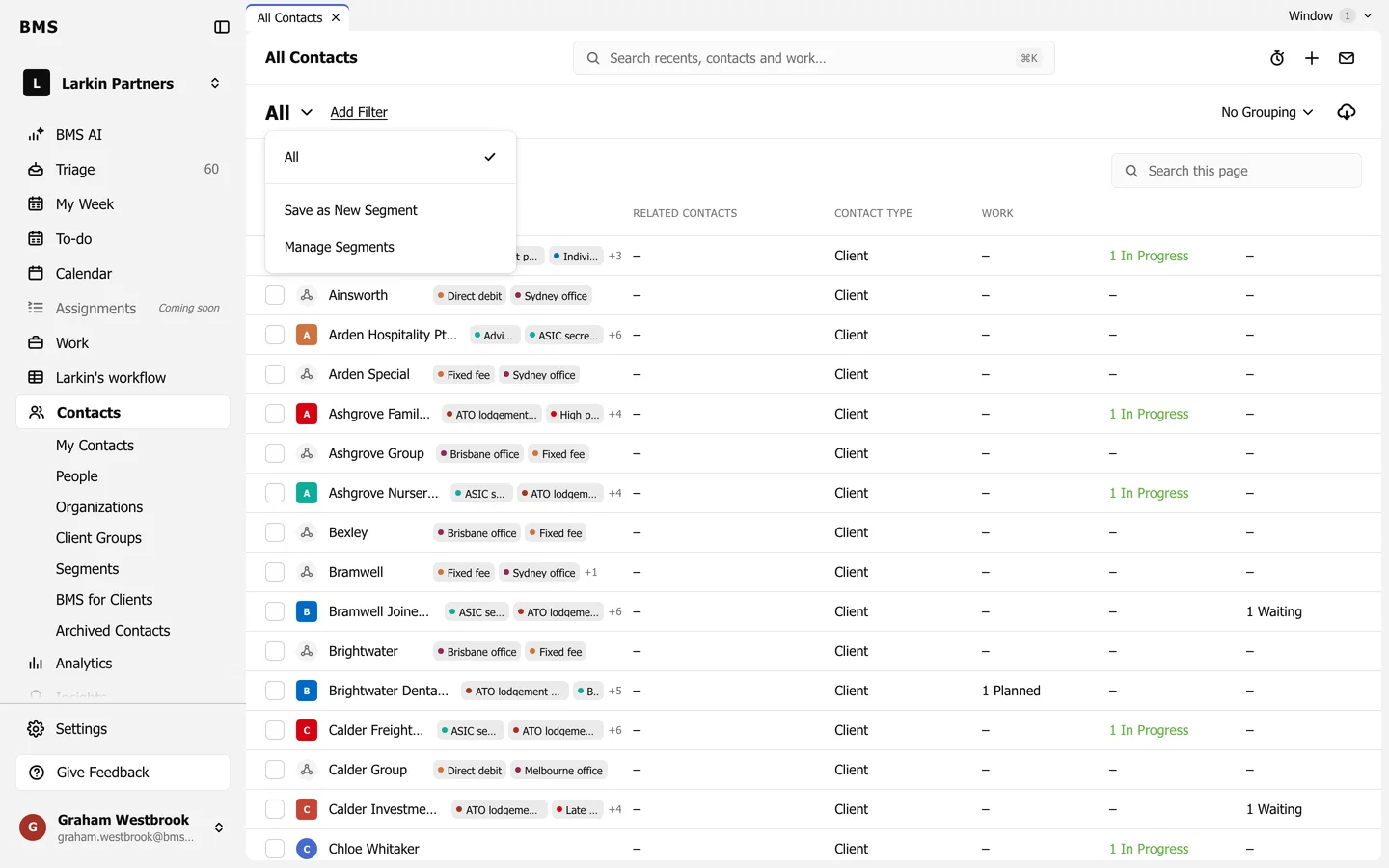Select the Ashgrove Group row checkbox
The image size is (1389, 868).
coord(275,453)
